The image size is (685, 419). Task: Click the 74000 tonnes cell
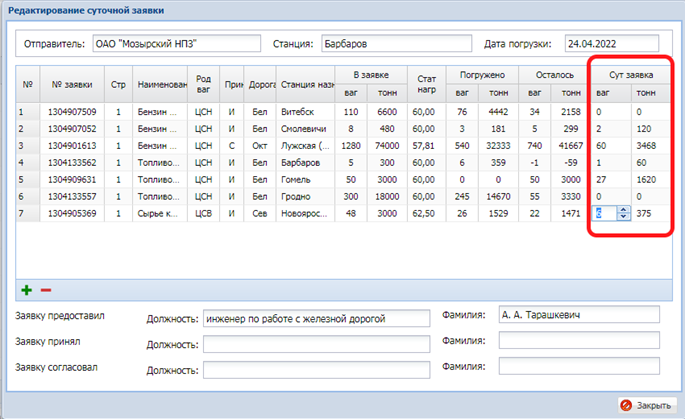point(387,145)
